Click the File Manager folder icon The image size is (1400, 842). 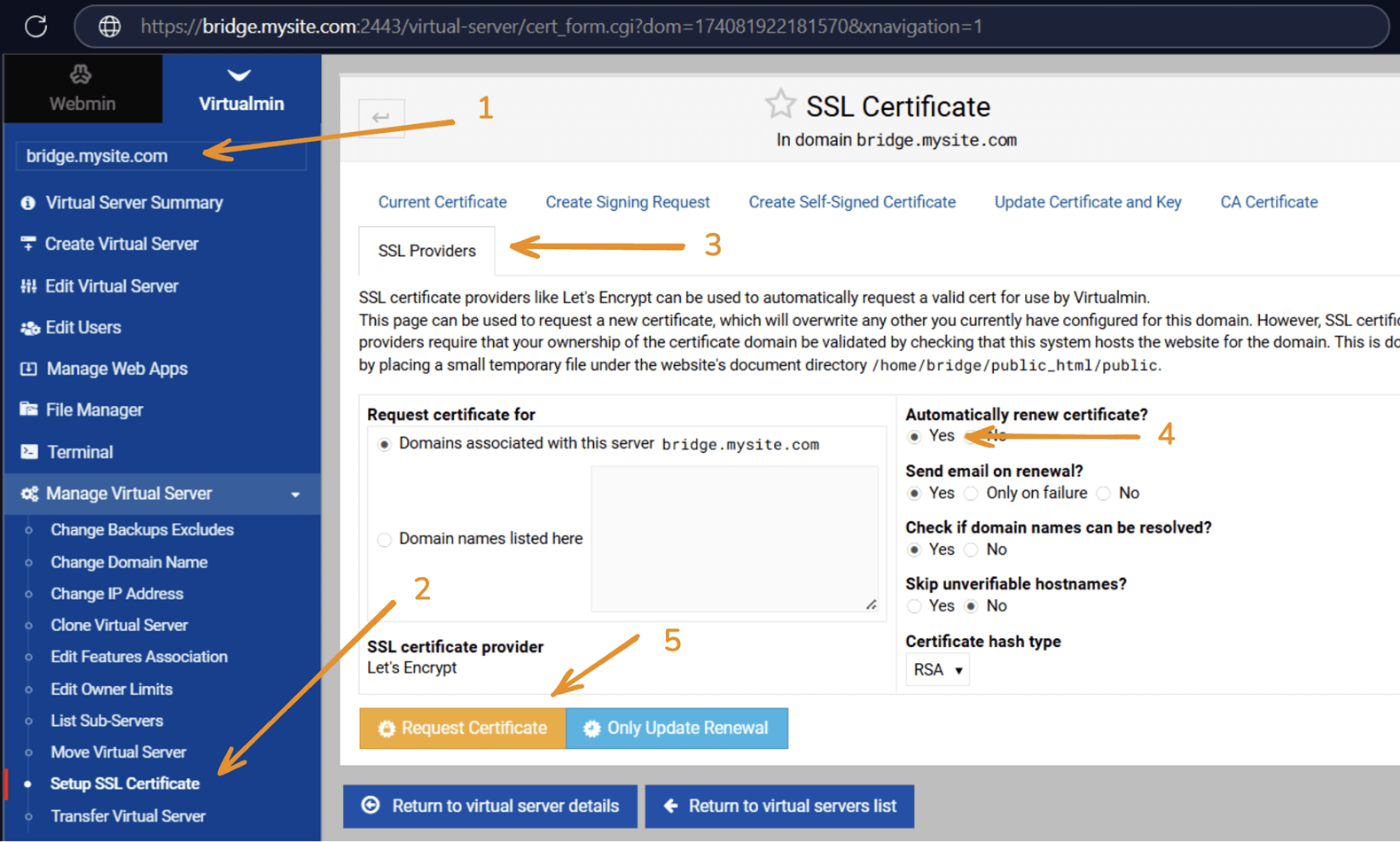tap(29, 409)
